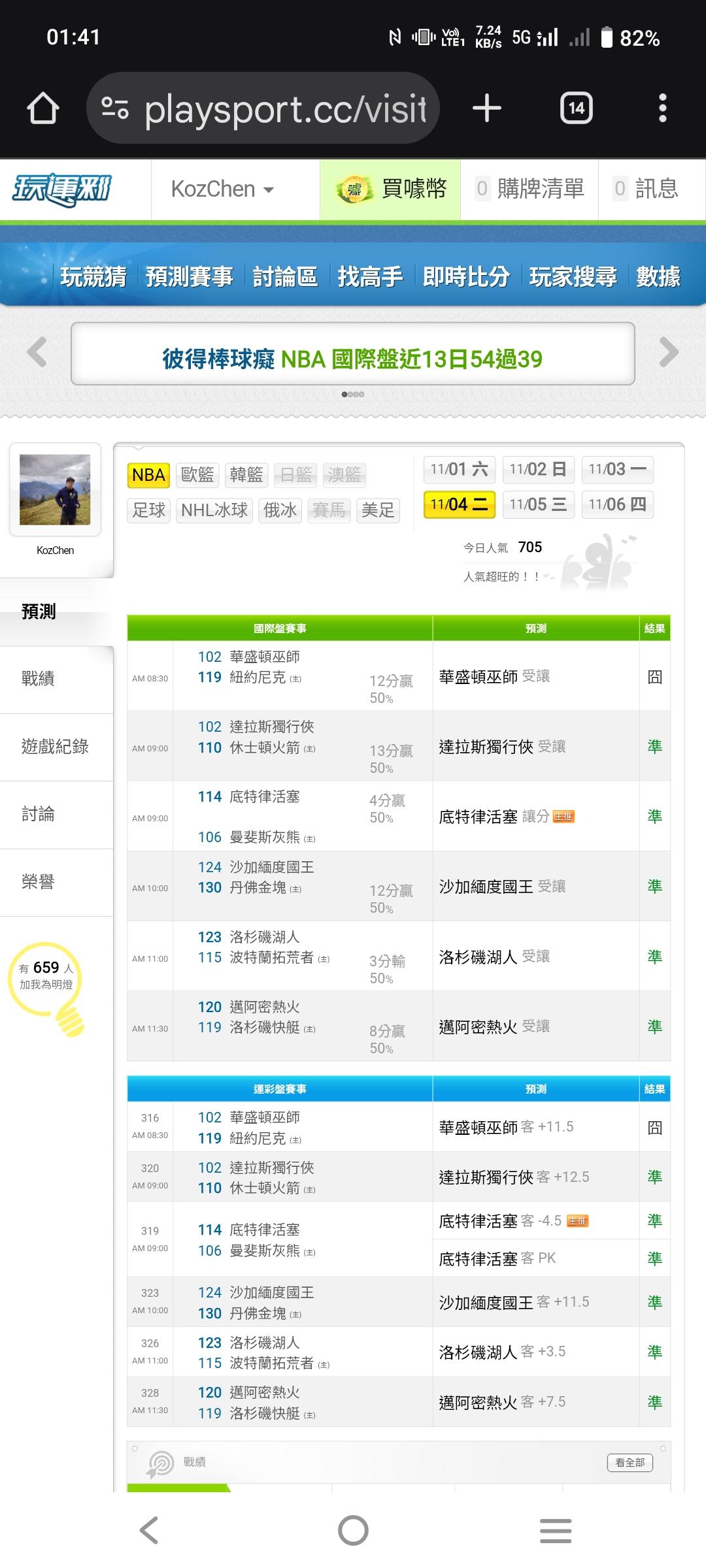Click 休士頓火箭 in the 國際盤 table

265,747
